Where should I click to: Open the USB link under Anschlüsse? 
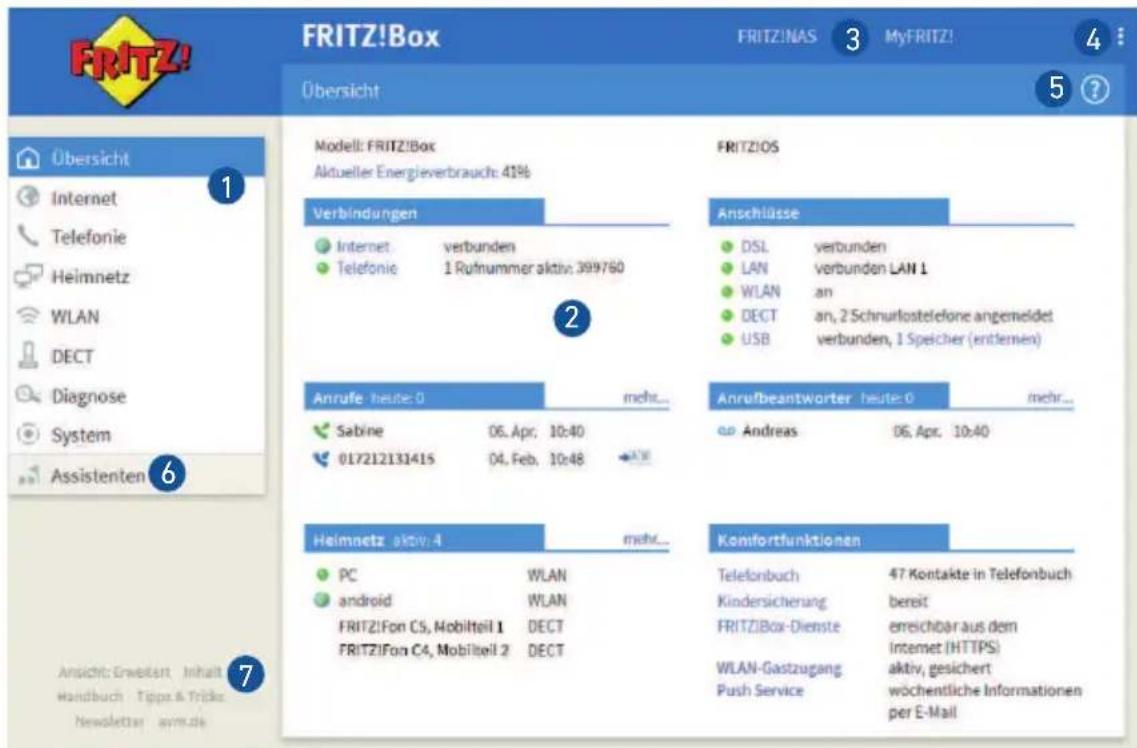pos(755,338)
